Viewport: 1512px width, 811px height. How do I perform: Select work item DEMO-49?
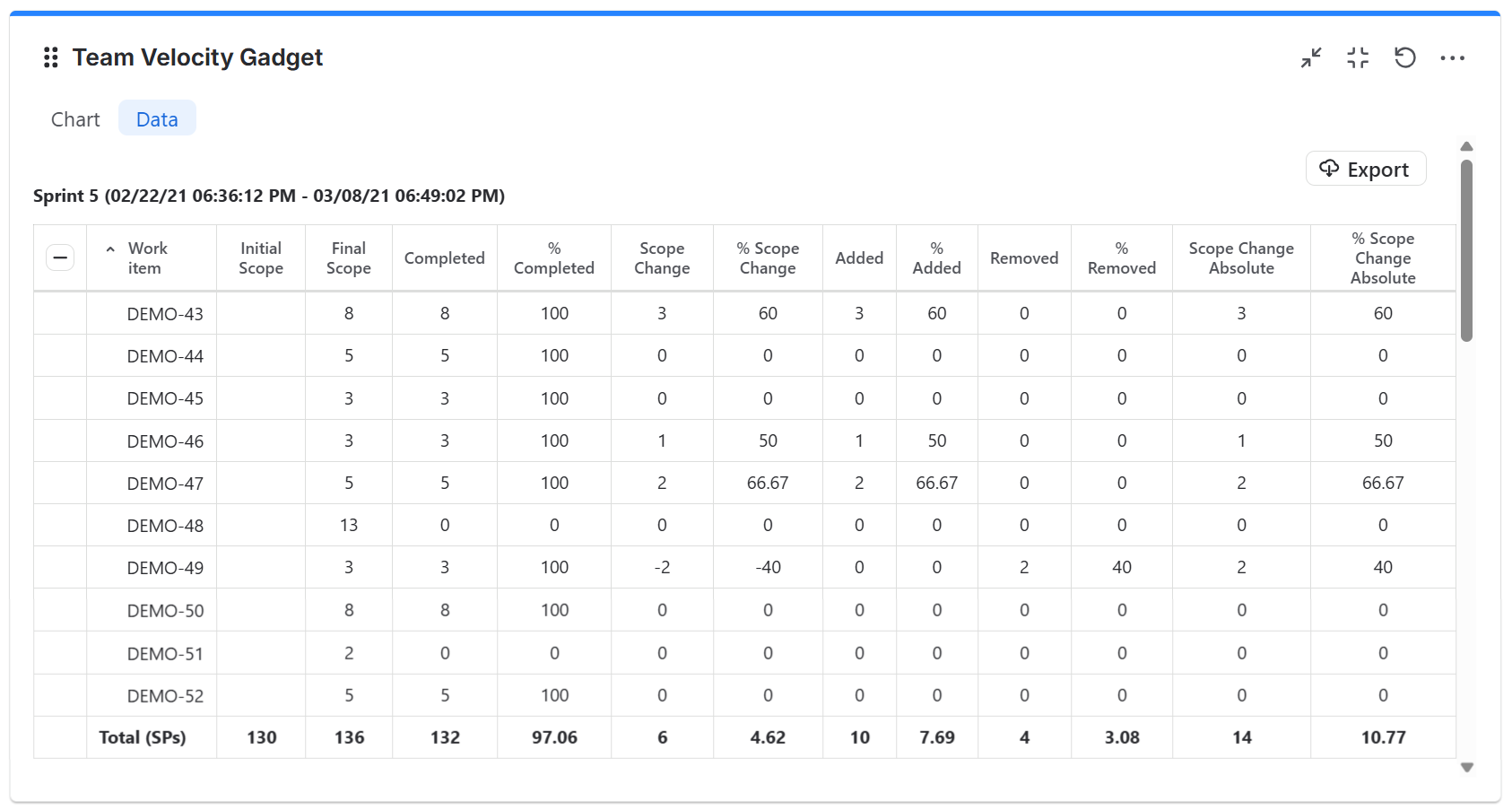coord(165,568)
